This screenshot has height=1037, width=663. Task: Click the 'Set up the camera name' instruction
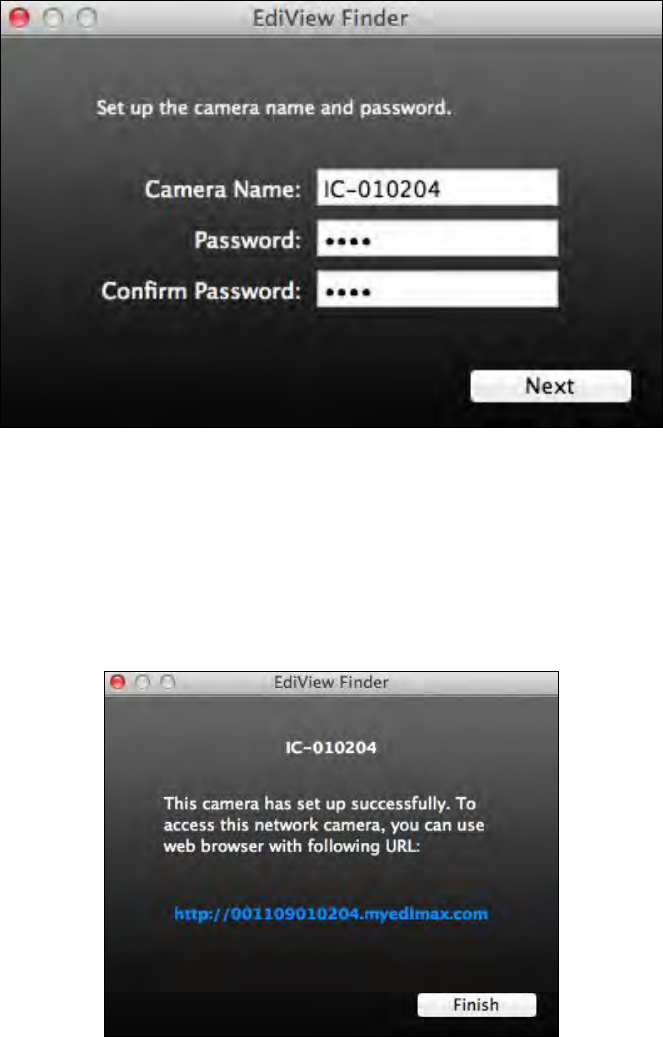click(x=274, y=108)
